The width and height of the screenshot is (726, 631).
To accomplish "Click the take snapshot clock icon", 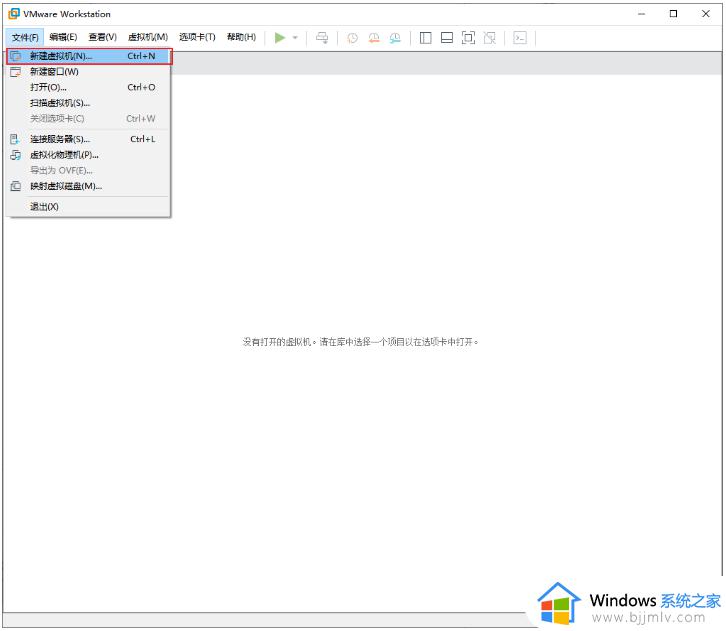I will tap(352, 37).
